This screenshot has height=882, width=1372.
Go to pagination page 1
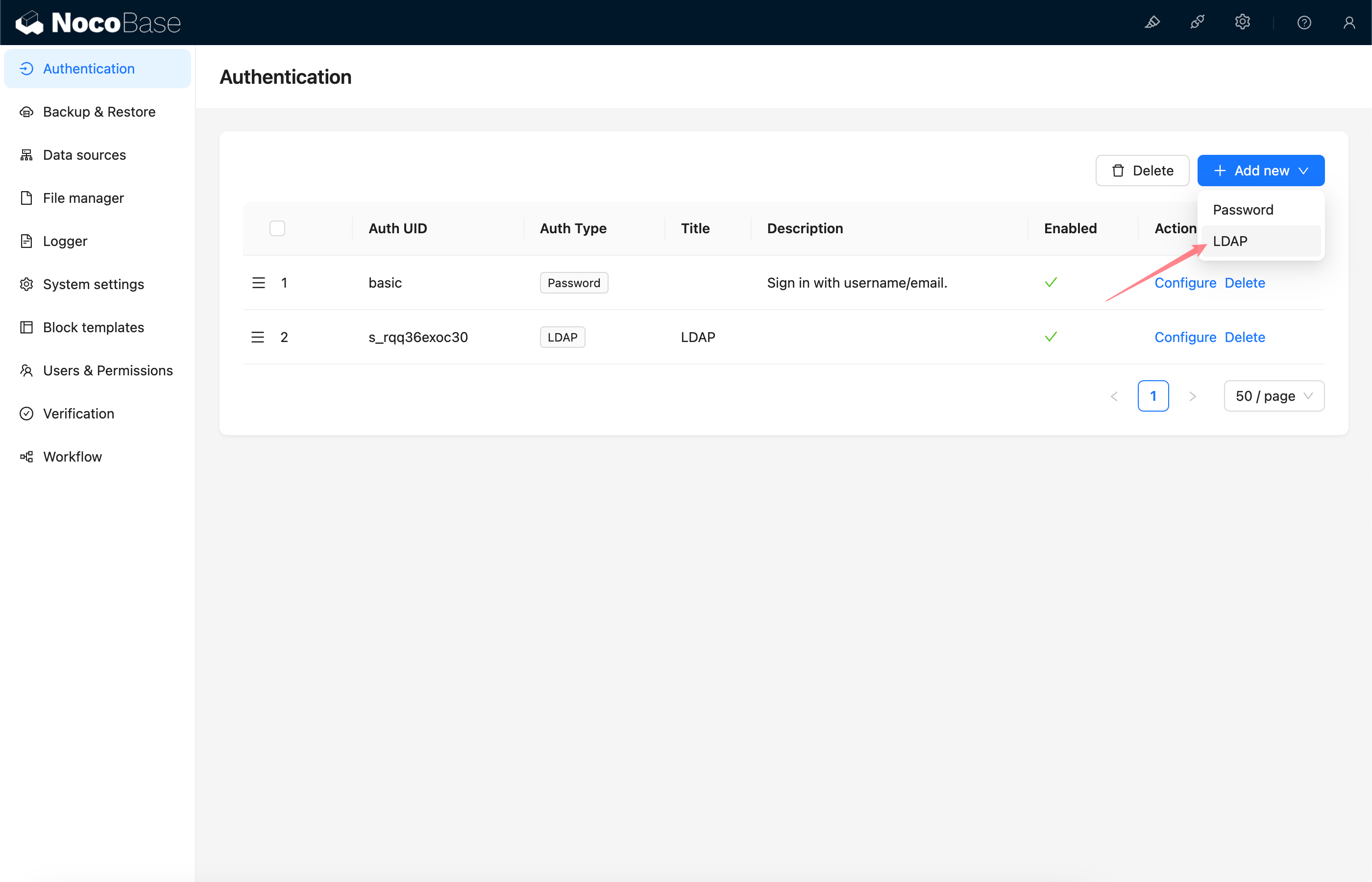pos(1152,396)
